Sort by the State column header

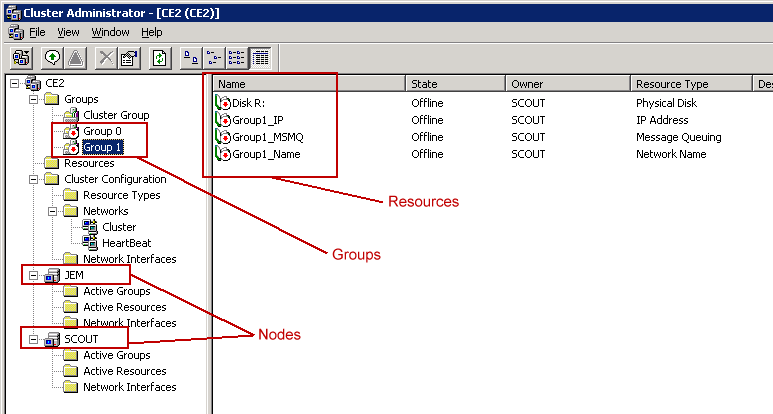coord(454,84)
